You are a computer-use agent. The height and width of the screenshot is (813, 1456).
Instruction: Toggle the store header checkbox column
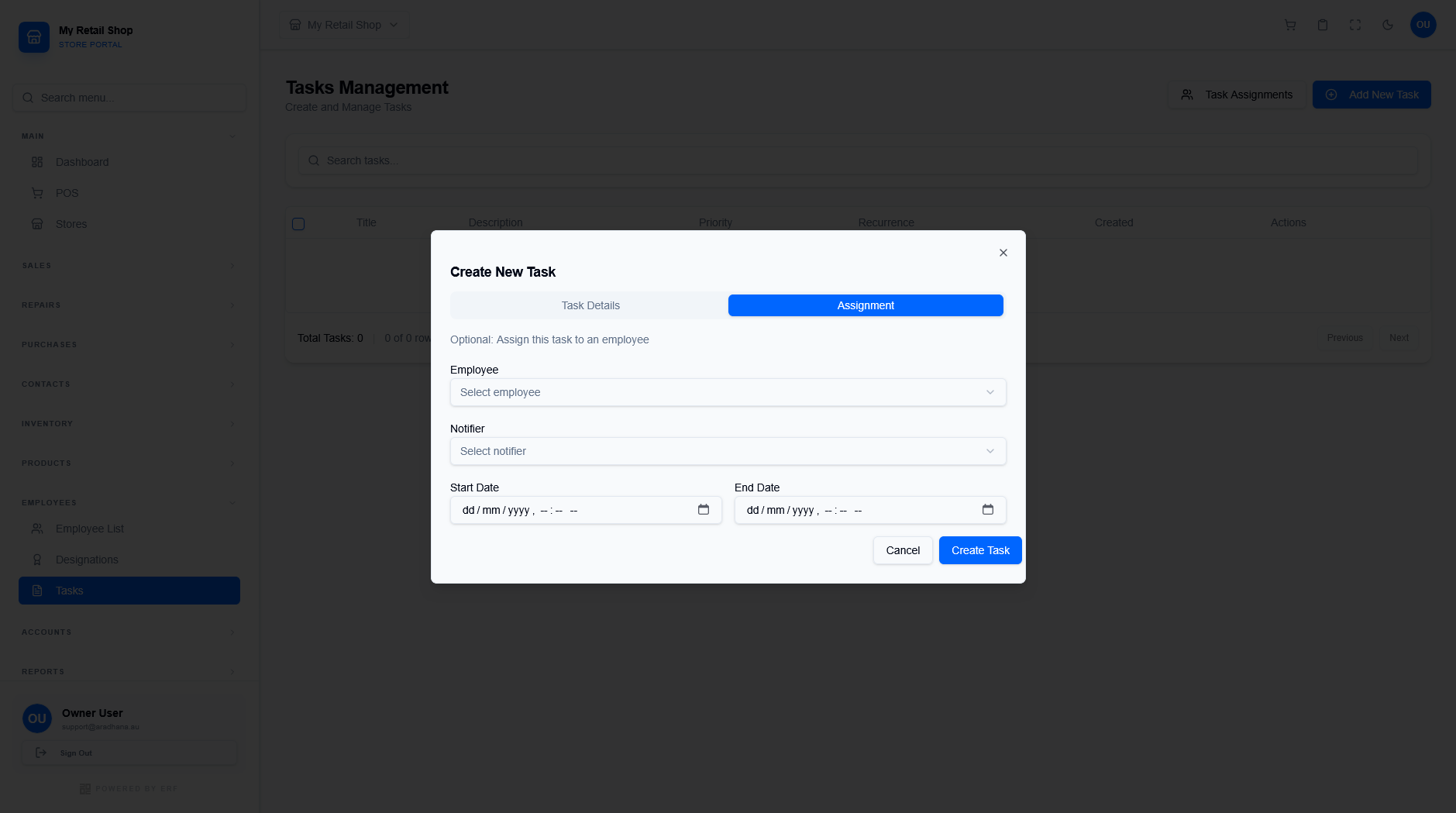pos(298,223)
